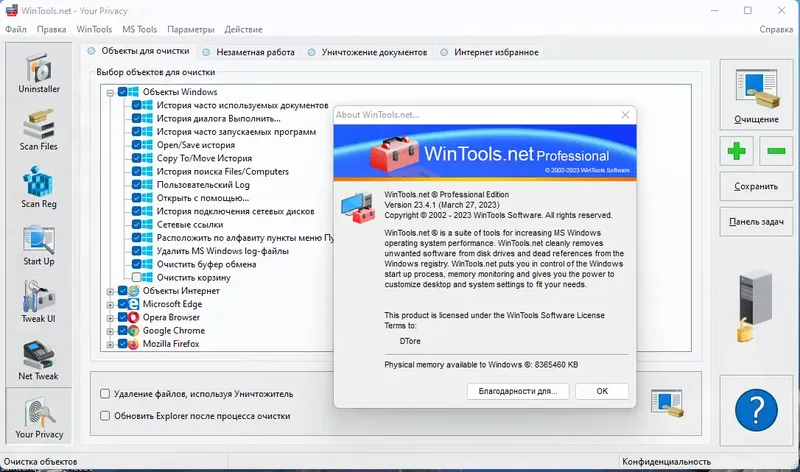
Task: Enable the Очистить корзину checkbox
Action: [136, 278]
